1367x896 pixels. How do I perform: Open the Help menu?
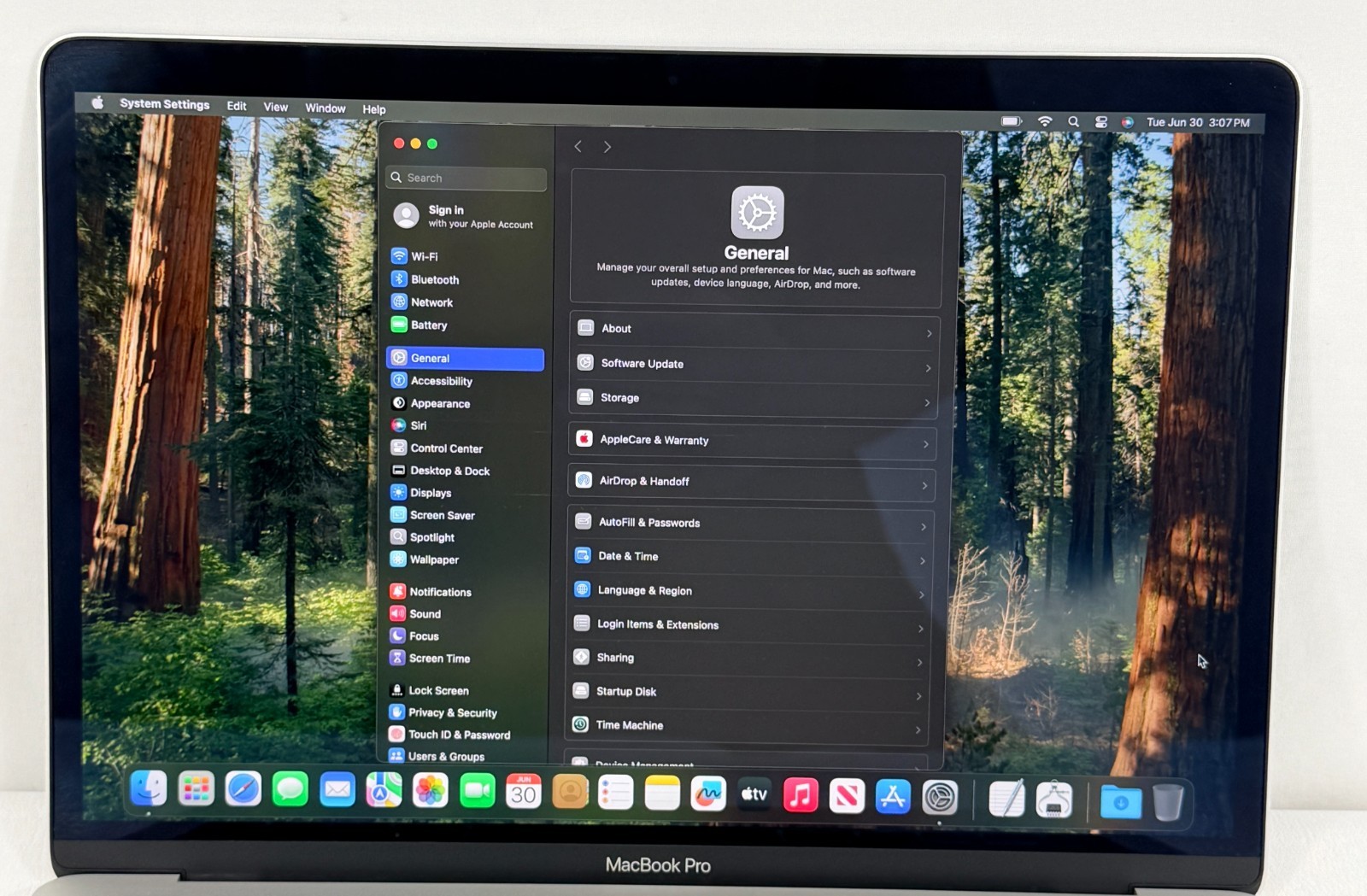374,109
